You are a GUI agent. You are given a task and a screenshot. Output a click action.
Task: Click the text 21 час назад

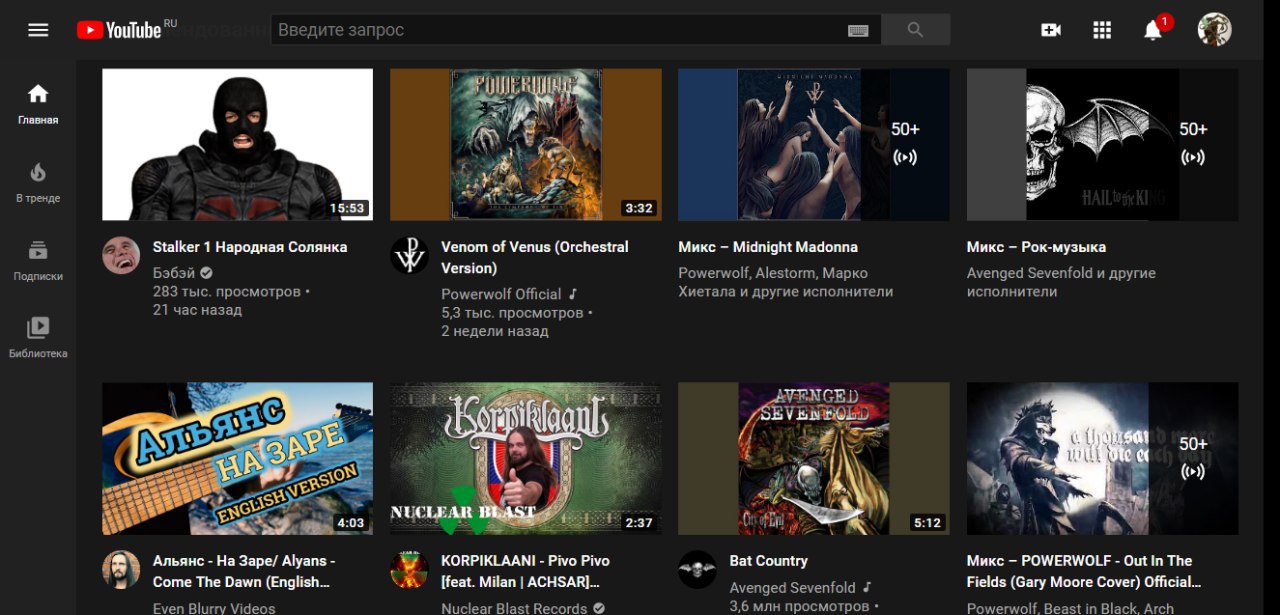tap(197, 310)
